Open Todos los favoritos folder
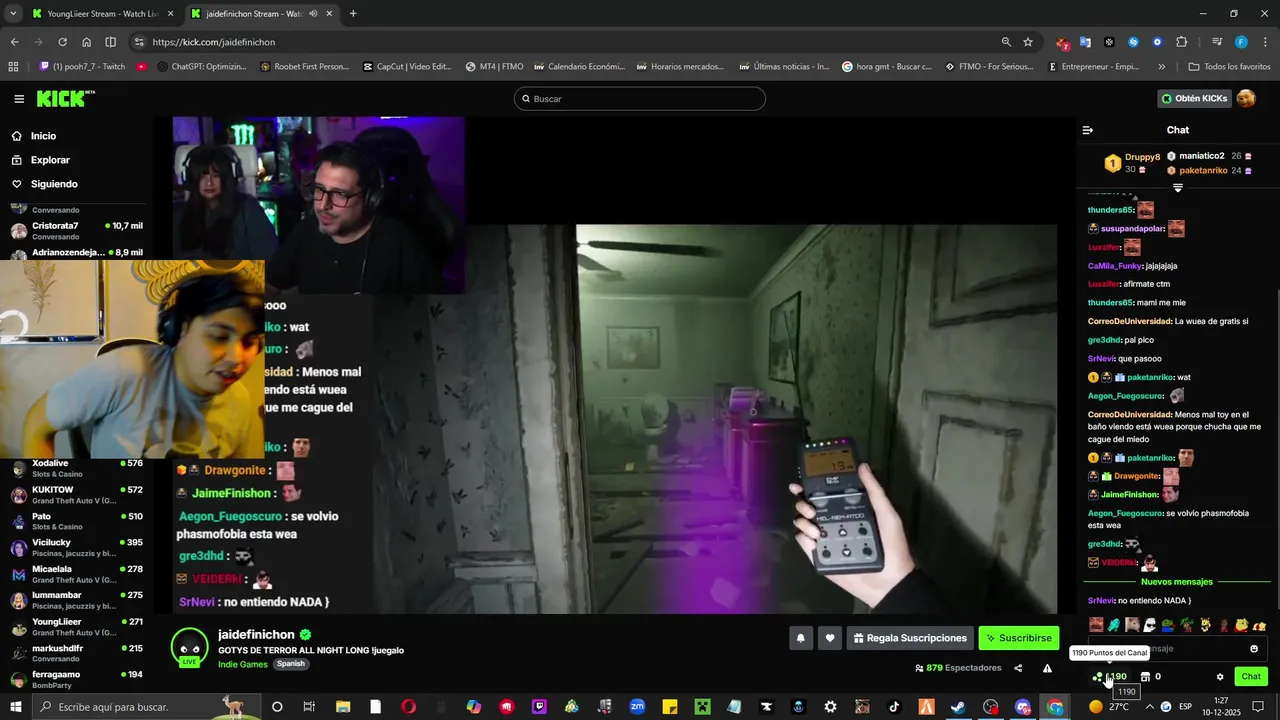Image resolution: width=1280 pixels, height=720 pixels. (x=1229, y=67)
